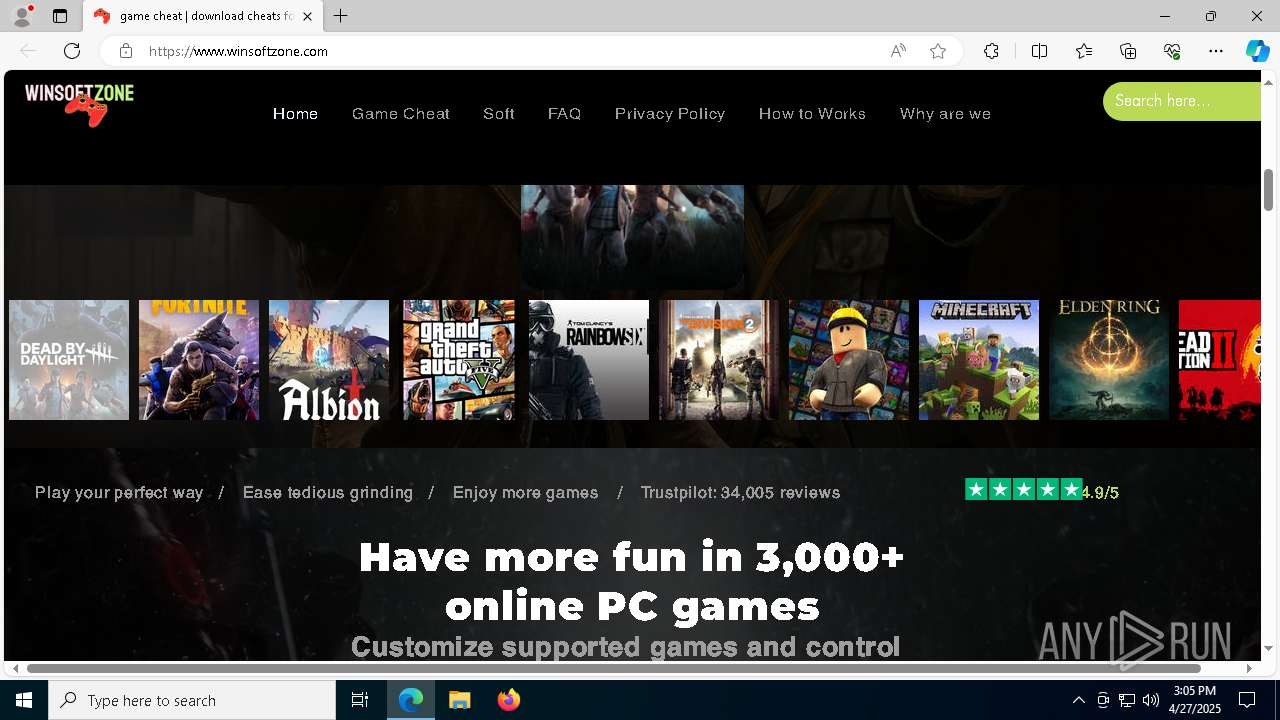Click the browser profile avatar icon
The height and width of the screenshot is (720, 1280).
pyautogui.click(x=21, y=16)
